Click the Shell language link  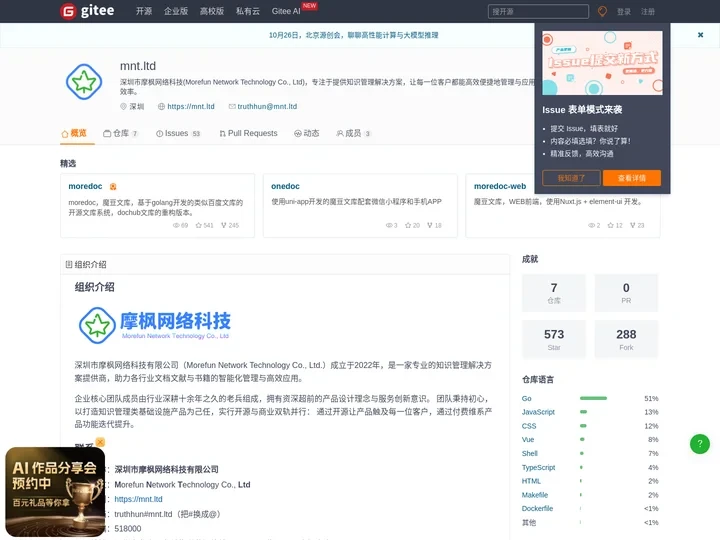529,453
